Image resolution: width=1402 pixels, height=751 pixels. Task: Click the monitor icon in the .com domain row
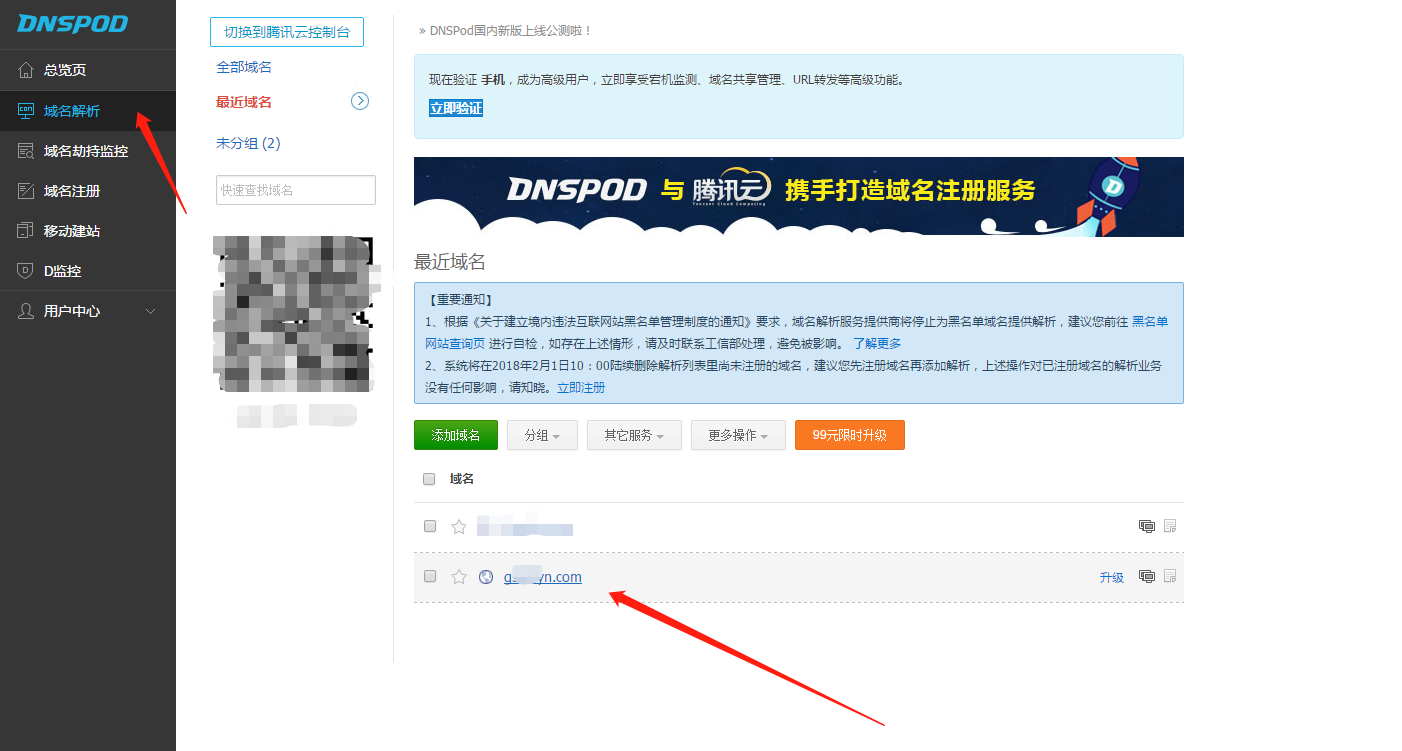(1147, 576)
